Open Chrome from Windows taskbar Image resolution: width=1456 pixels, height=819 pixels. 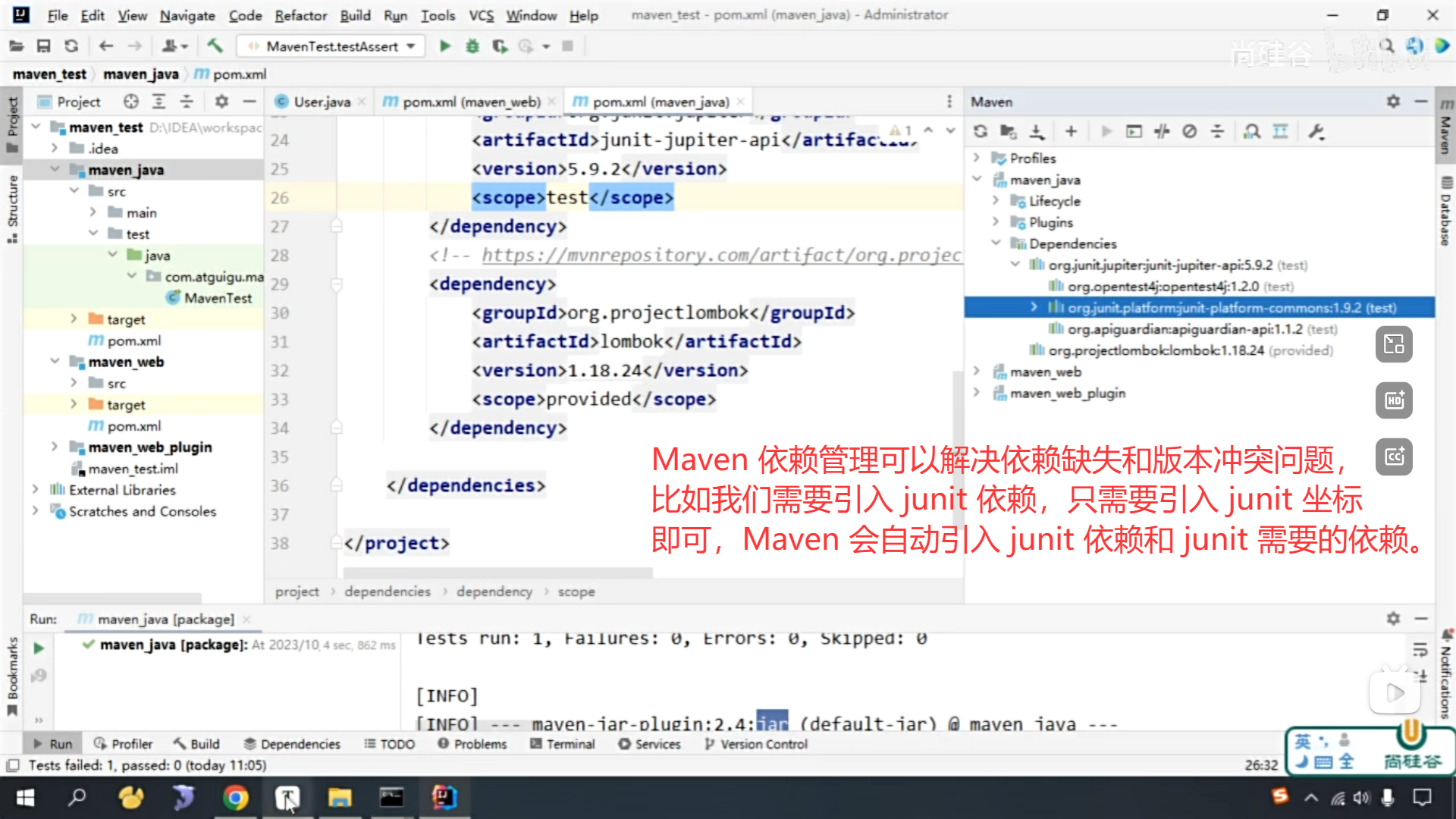(235, 798)
